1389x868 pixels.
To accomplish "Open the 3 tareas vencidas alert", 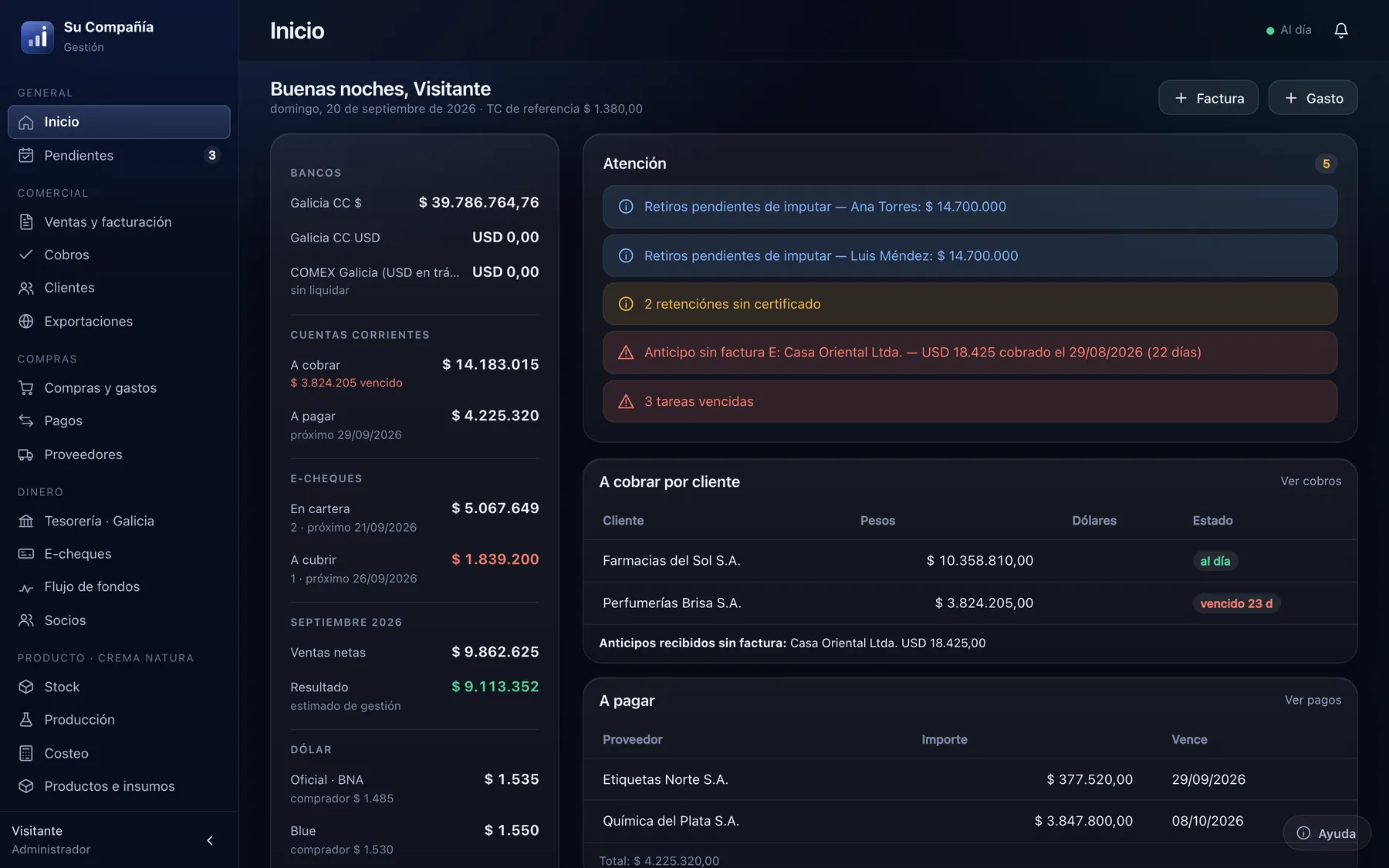I will (x=970, y=401).
